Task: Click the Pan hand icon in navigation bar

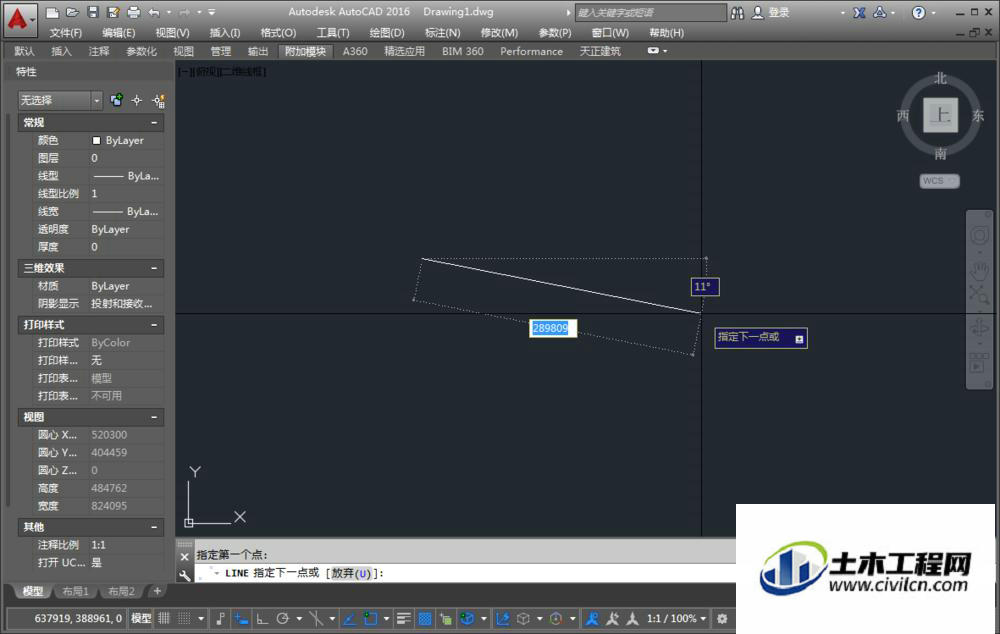Action: point(979,270)
